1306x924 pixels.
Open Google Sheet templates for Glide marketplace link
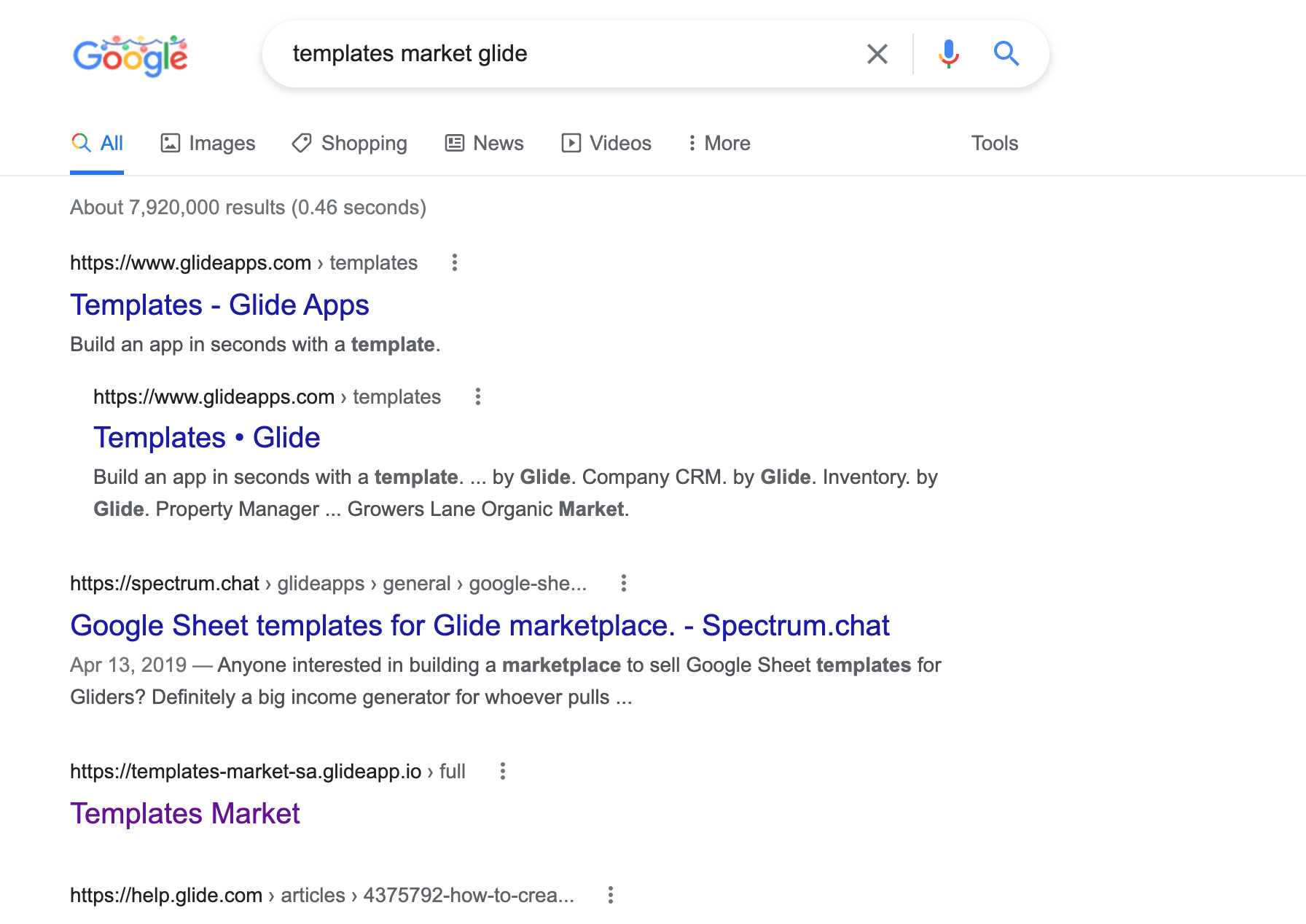pos(480,625)
